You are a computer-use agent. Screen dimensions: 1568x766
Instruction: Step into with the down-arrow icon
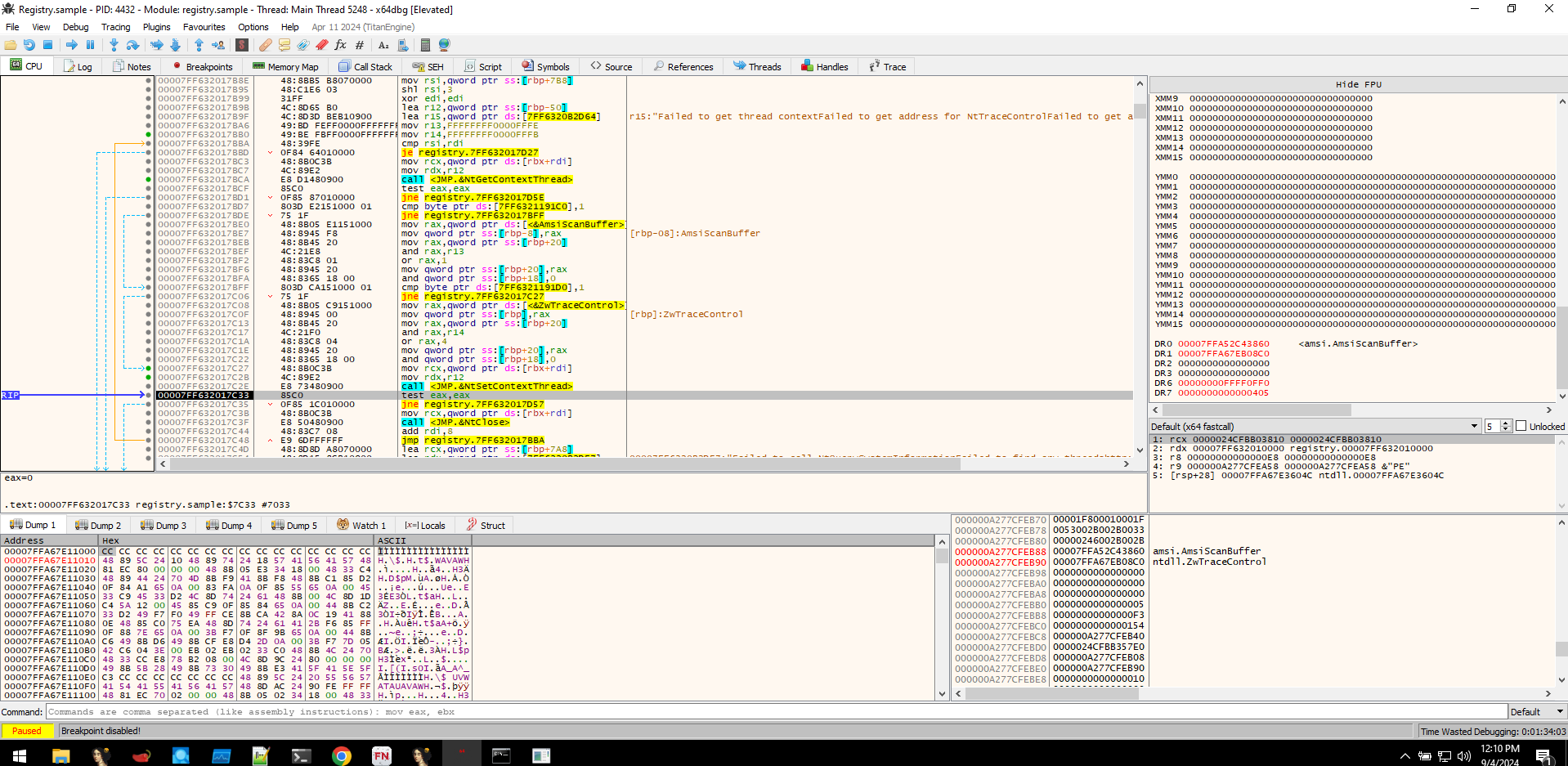pyautogui.click(x=114, y=45)
